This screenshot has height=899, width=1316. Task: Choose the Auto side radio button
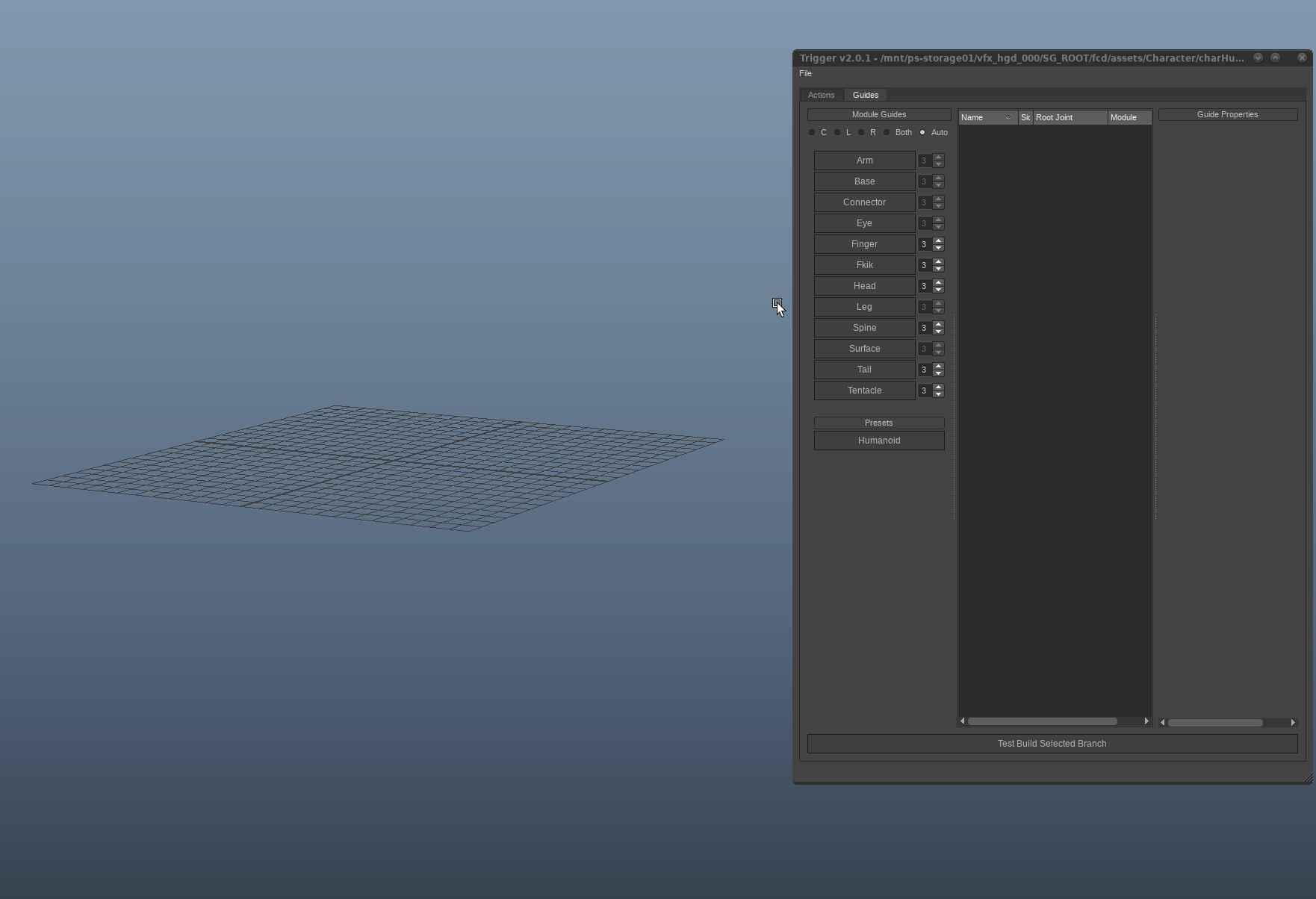point(922,132)
